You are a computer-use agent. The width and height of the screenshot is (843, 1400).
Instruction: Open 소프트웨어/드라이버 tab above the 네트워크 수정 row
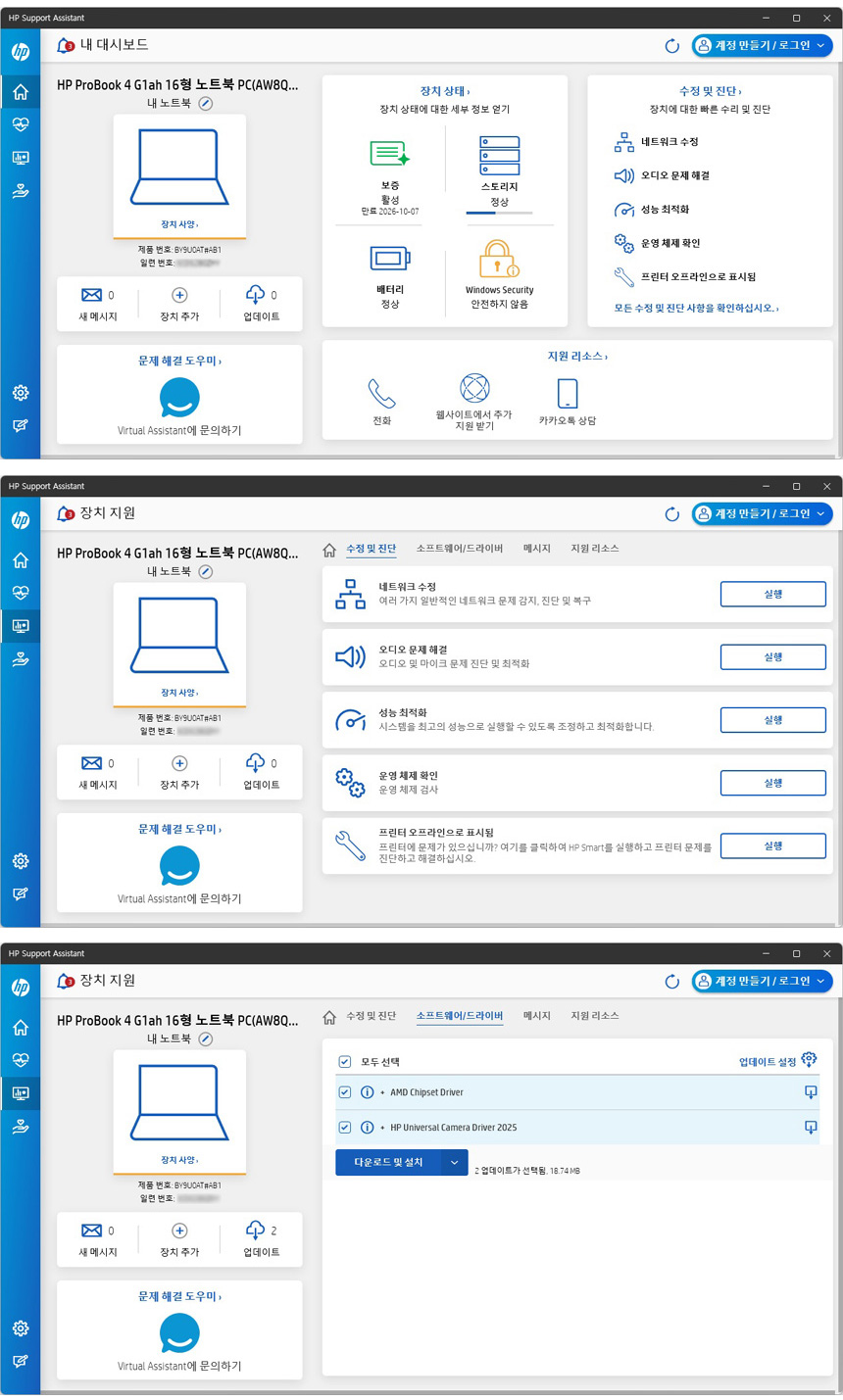(x=459, y=549)
